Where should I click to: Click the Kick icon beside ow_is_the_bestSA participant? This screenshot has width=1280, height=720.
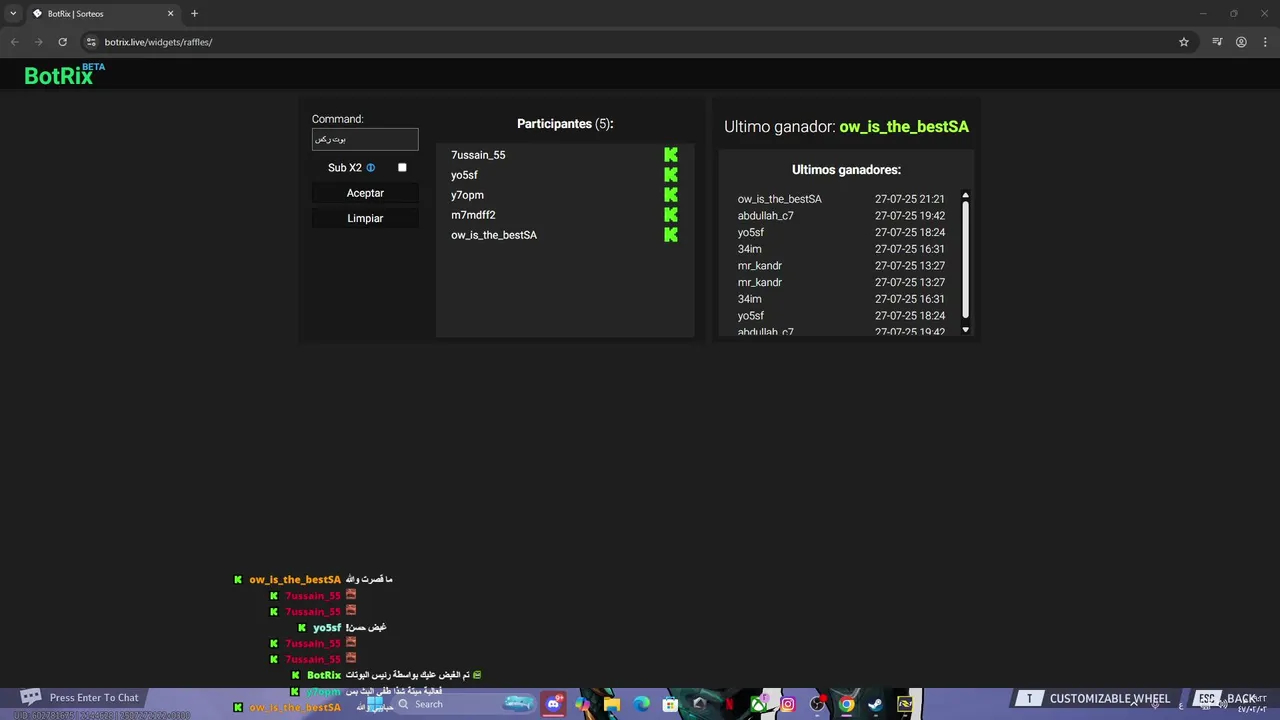click(671, 235)
